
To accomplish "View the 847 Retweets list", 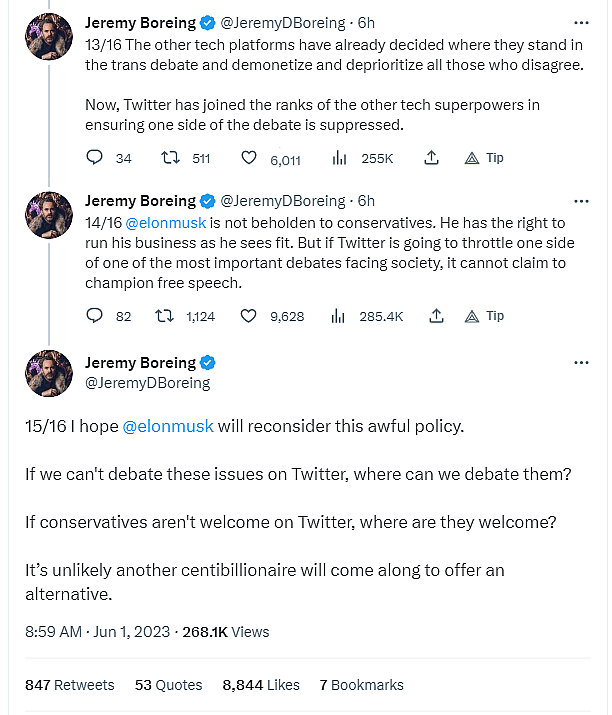I will (x=70, y=685).
